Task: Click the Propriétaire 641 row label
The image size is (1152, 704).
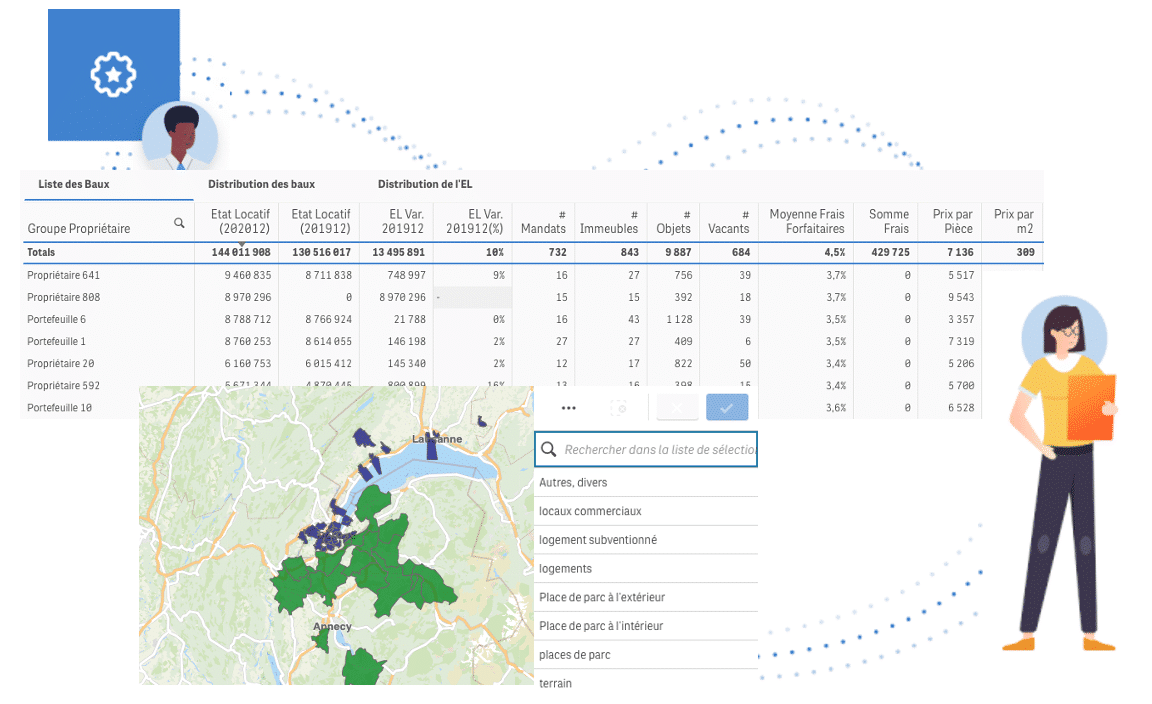Action: point(64,275)
